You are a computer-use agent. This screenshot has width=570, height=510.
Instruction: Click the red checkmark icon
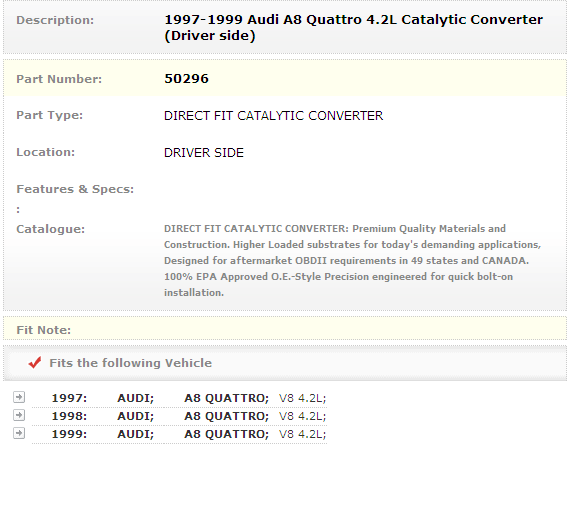pos(35,362)
